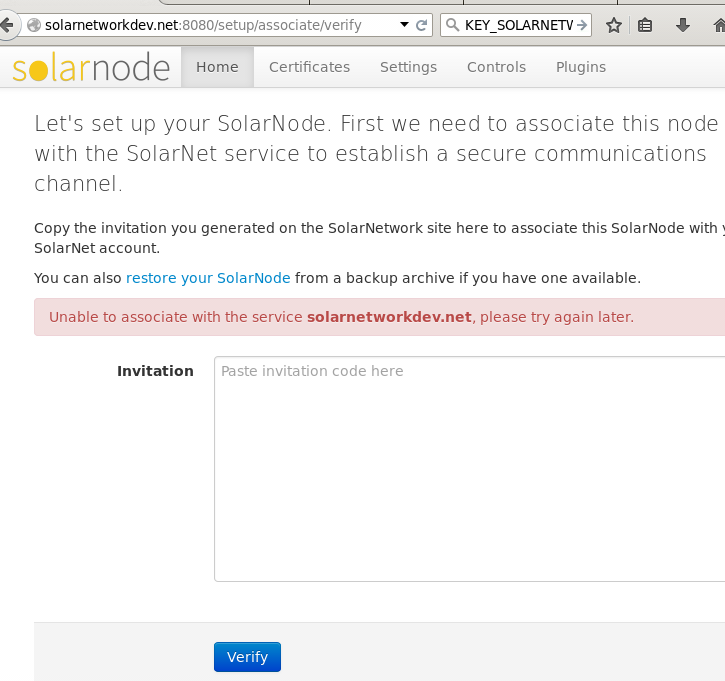
Task: Click the 'Unable to associate' error message
Action: coord(380,317)
